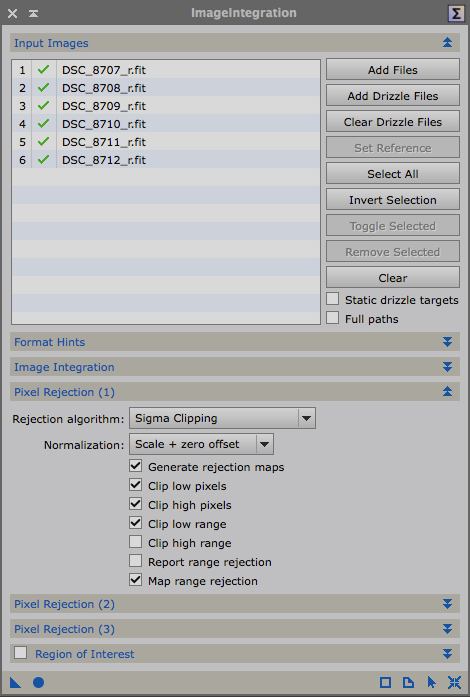Toggle green check for DSC_8708_r.fit
This screenshot has height=697, width=470.
[43, 88]
